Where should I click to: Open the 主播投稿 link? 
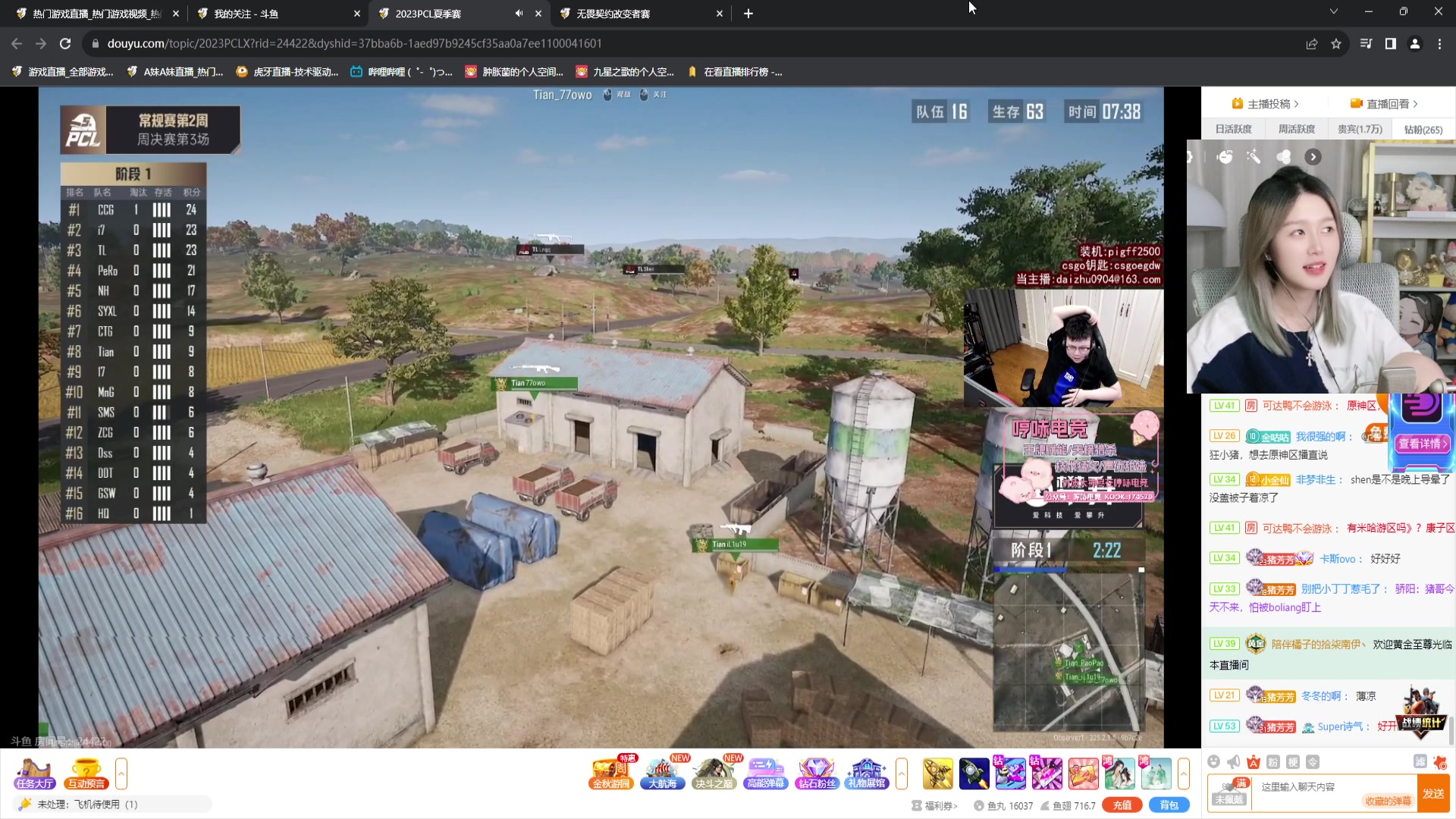[1266, 104]
